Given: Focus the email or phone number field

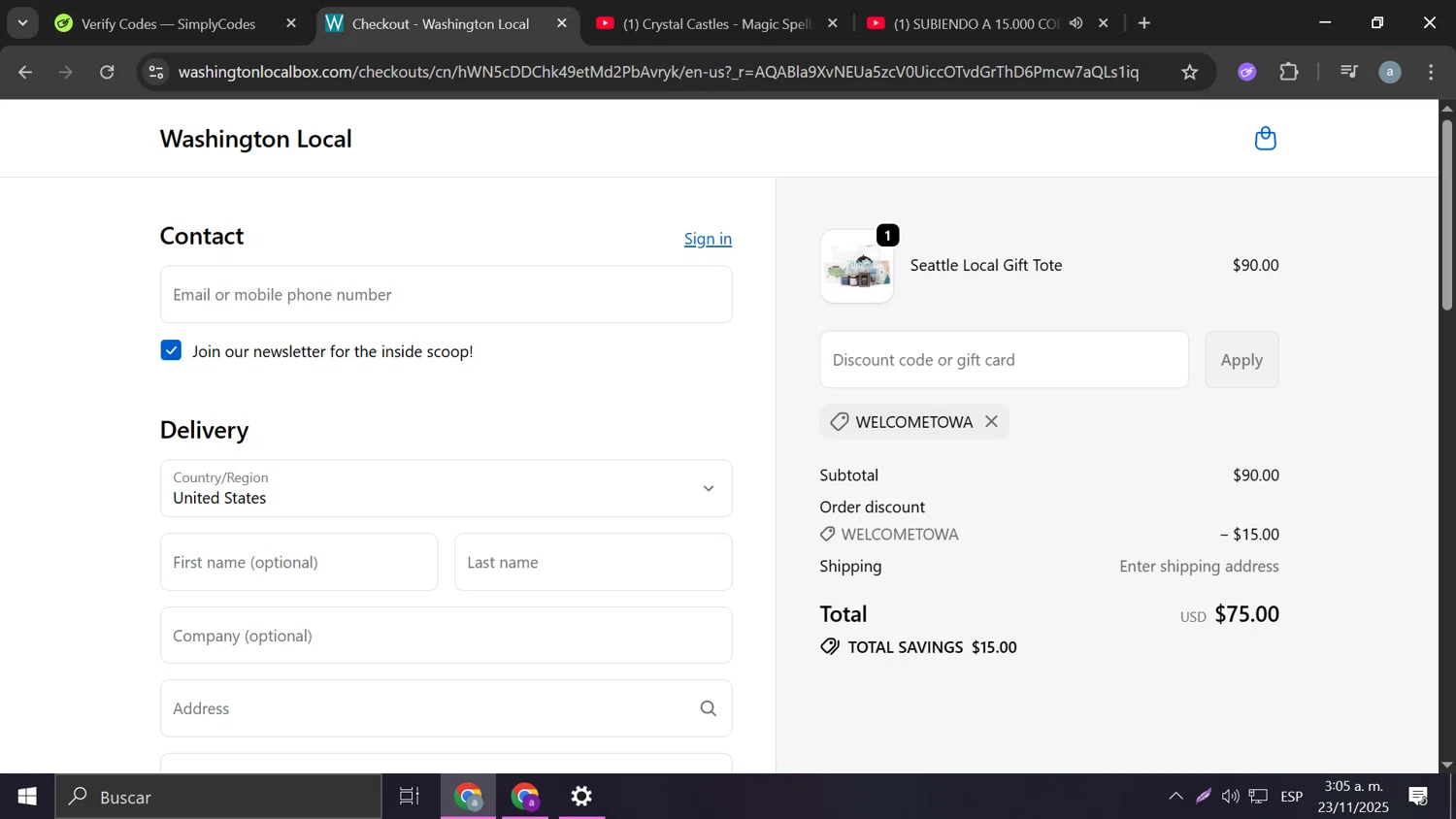Looking at the screenshot, I should pyautogui.click(x=447, y=294).
